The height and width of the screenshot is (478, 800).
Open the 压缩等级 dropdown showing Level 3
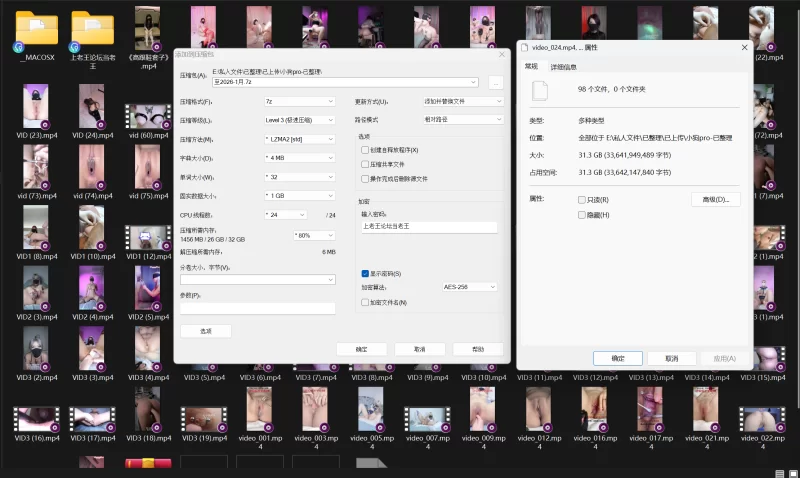(x=299, y=120)
